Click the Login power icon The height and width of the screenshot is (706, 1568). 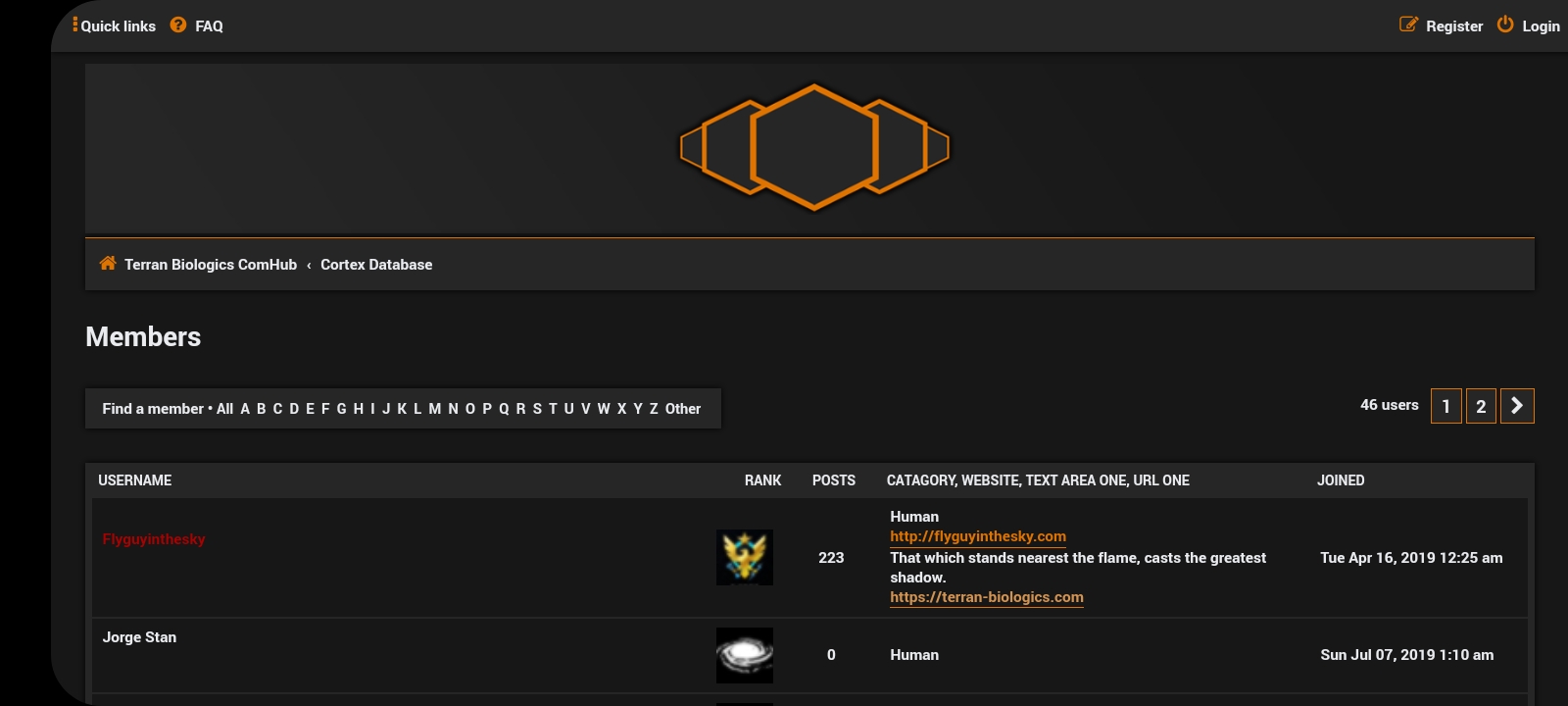pos(1505,25)
